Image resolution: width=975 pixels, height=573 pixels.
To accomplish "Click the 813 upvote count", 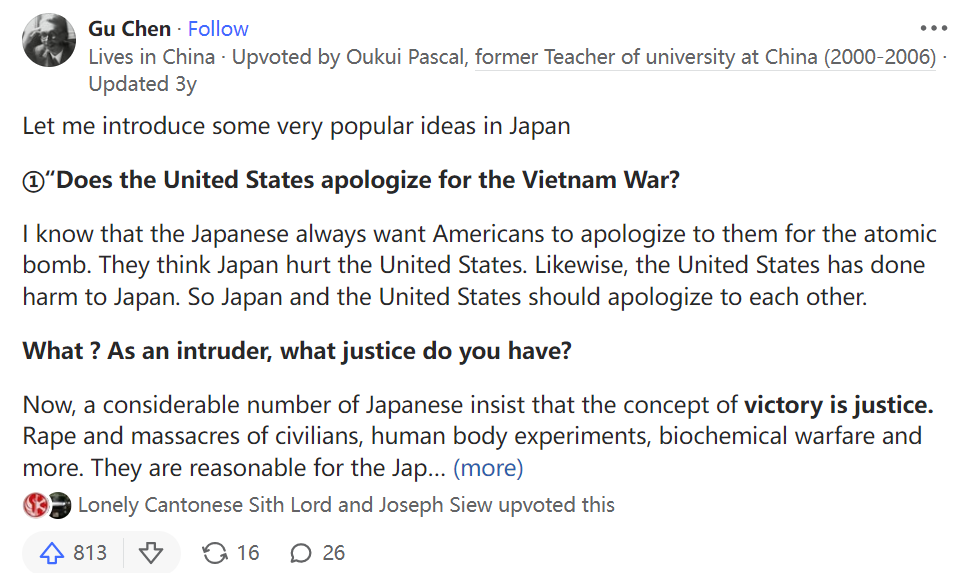I will pos(90,553).
